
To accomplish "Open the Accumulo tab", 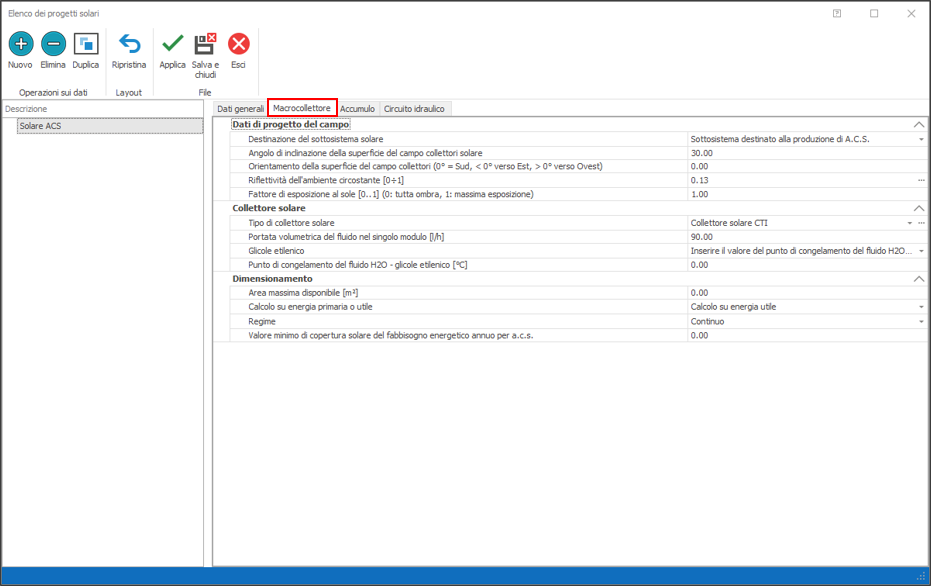I will pos(357,108).
